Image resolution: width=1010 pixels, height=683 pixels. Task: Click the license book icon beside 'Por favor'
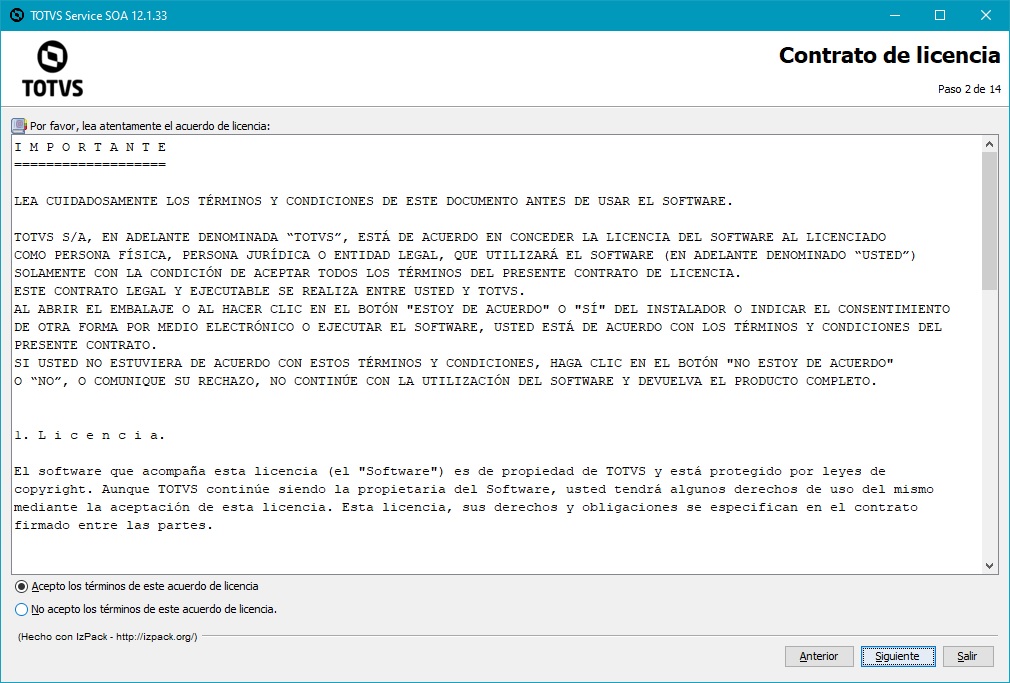pyautogui.click(x=19, y=126)
